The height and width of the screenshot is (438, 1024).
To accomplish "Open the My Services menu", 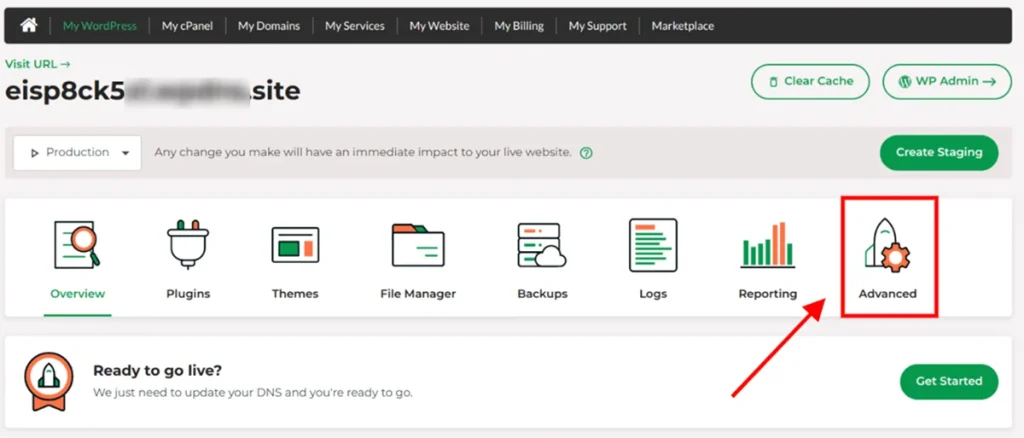I will [355, 26].
